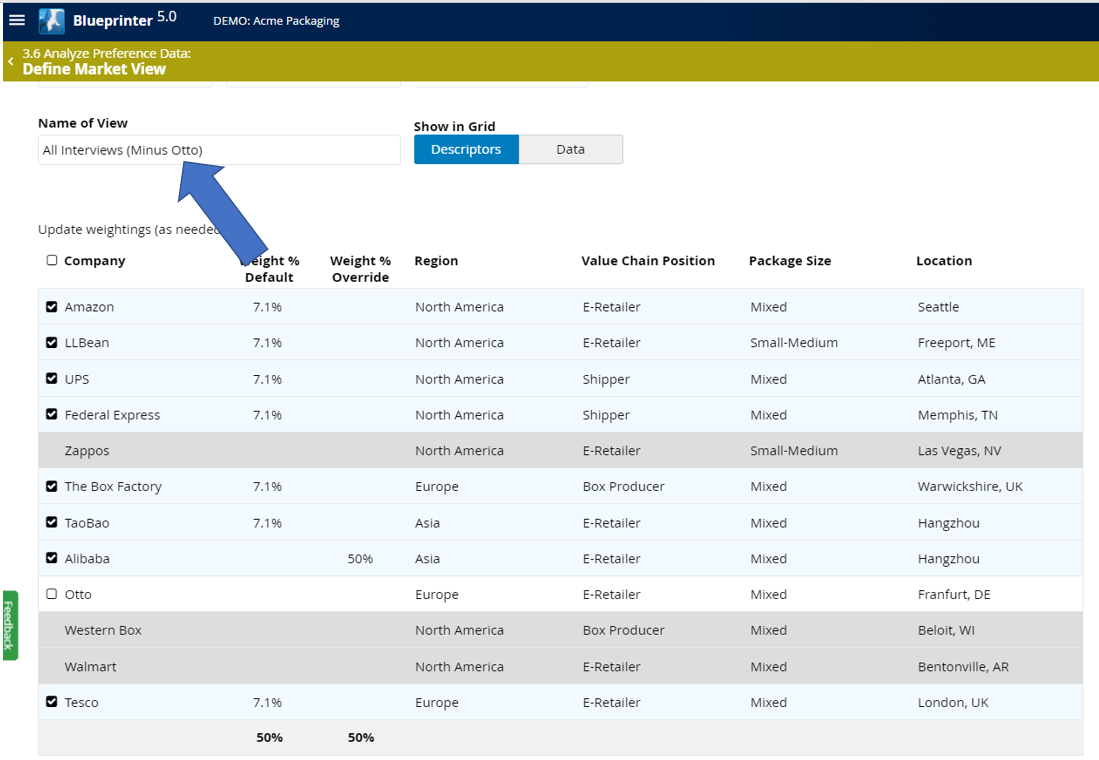Uncheck the TaoBao checkbox
The width and height of the screenshot is (1099, 760).
(x=52, y=522)
